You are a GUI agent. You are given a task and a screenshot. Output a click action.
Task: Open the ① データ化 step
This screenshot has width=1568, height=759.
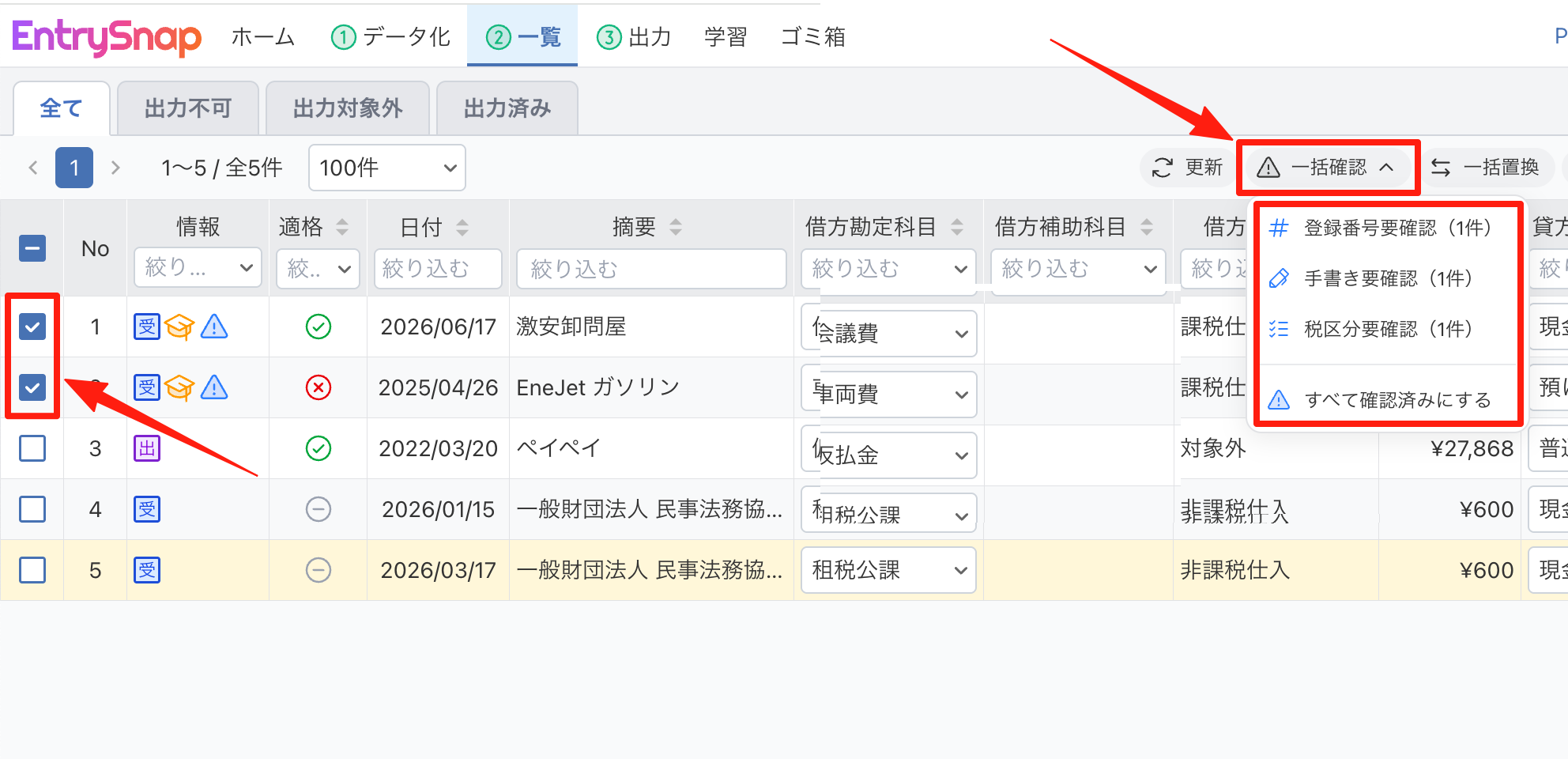tap(390, 36)
